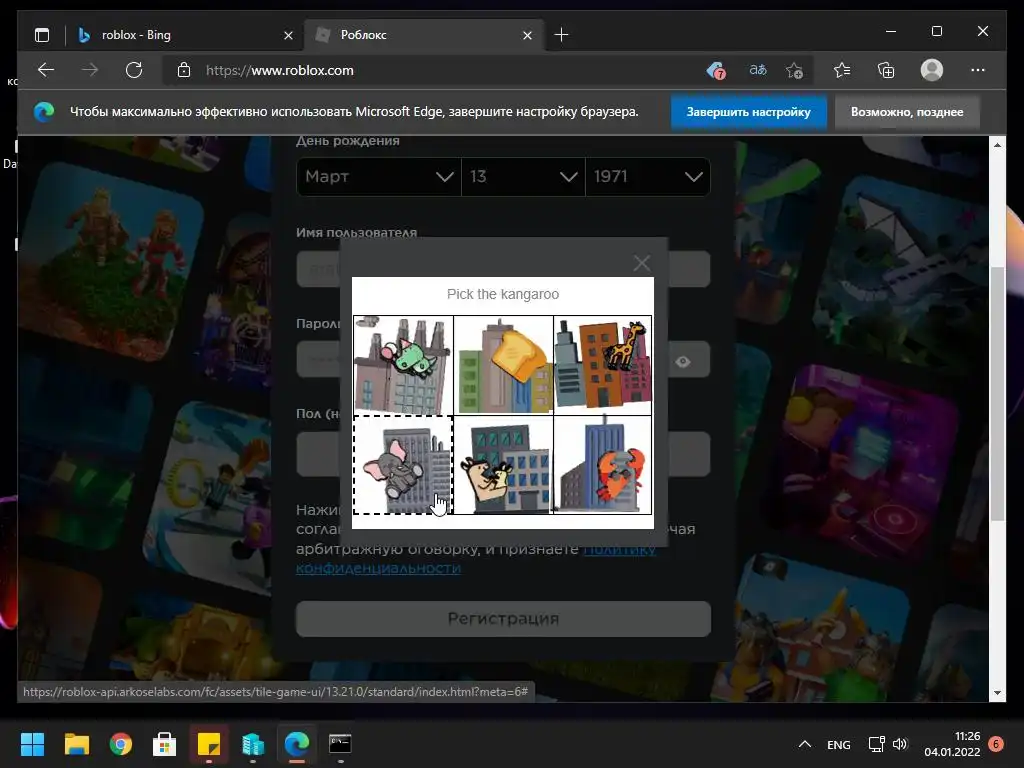Open a new browser tab
The width and height of the screenshot is (1024, 768).
(x=561, y=35)
